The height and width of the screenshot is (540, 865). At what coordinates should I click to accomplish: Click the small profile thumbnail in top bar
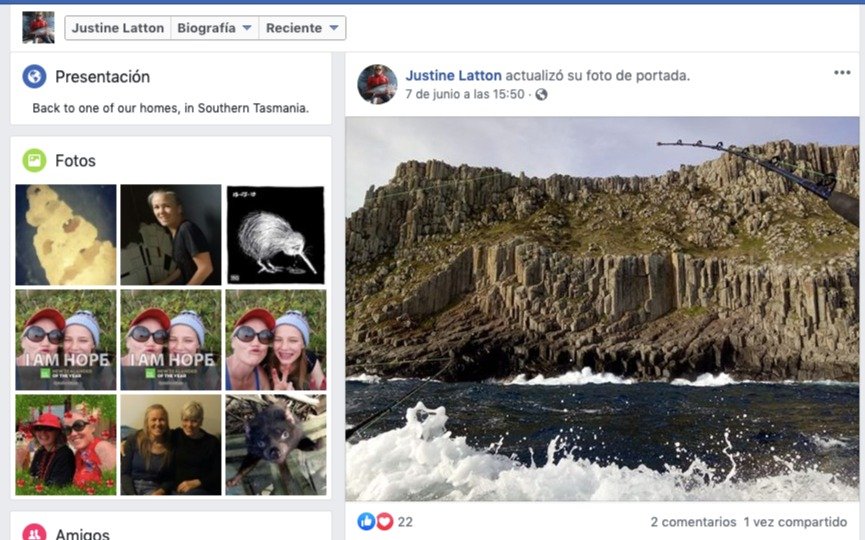pos(39,27)
